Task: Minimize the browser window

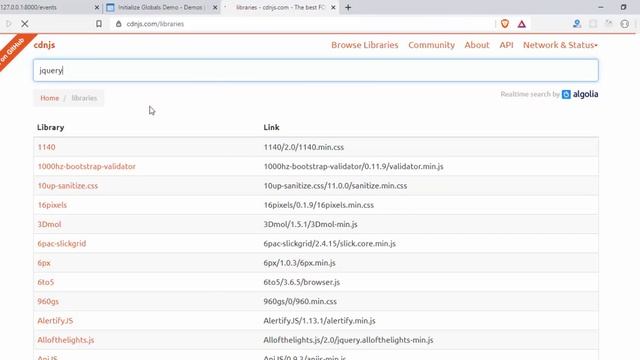Action: pyautogui.click(x=601, y=7)
